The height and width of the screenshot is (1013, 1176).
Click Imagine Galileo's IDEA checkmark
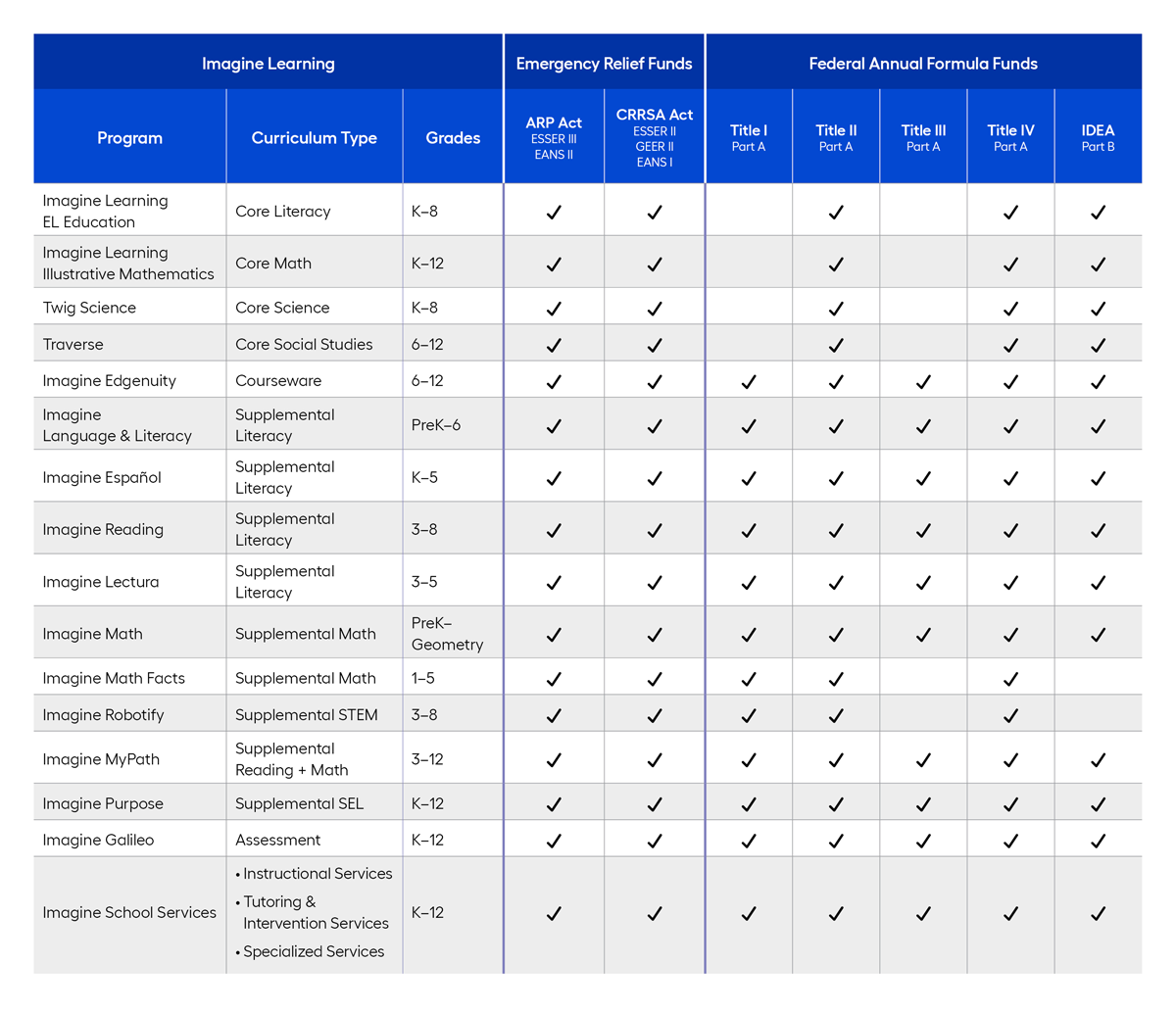point(1098,841)
